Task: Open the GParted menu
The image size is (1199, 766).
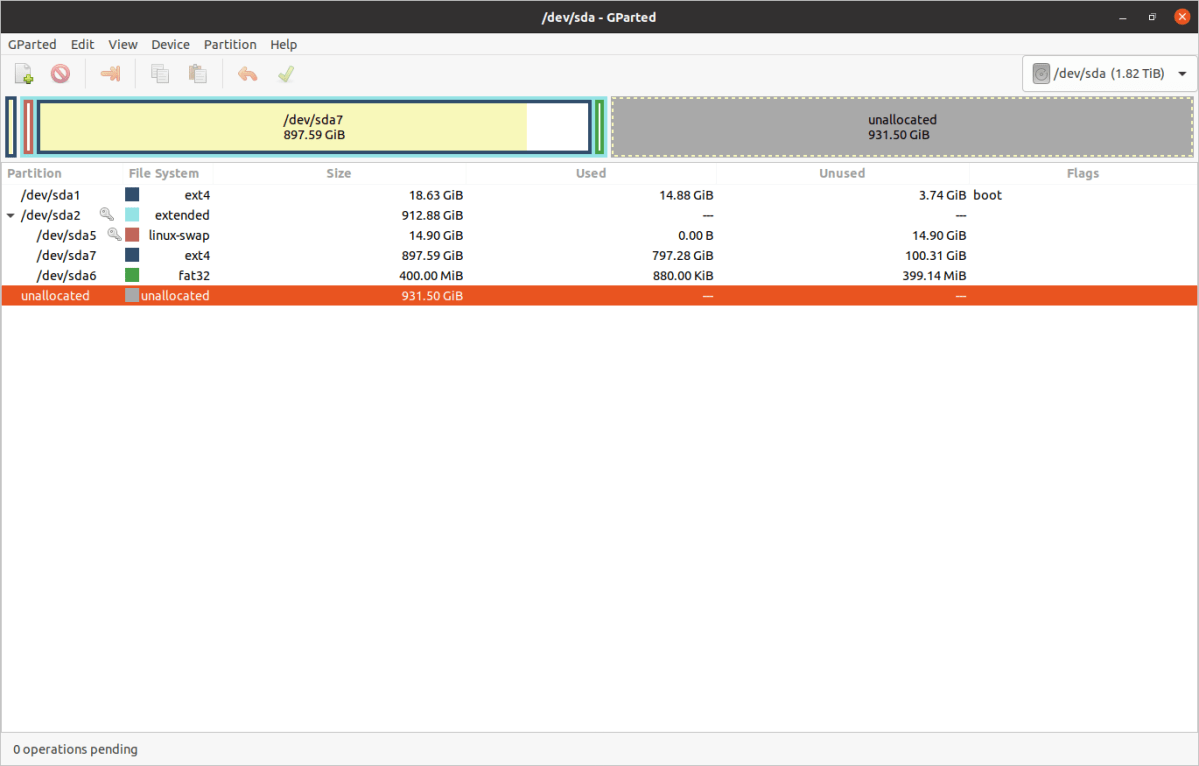Action: click(32, 44)
